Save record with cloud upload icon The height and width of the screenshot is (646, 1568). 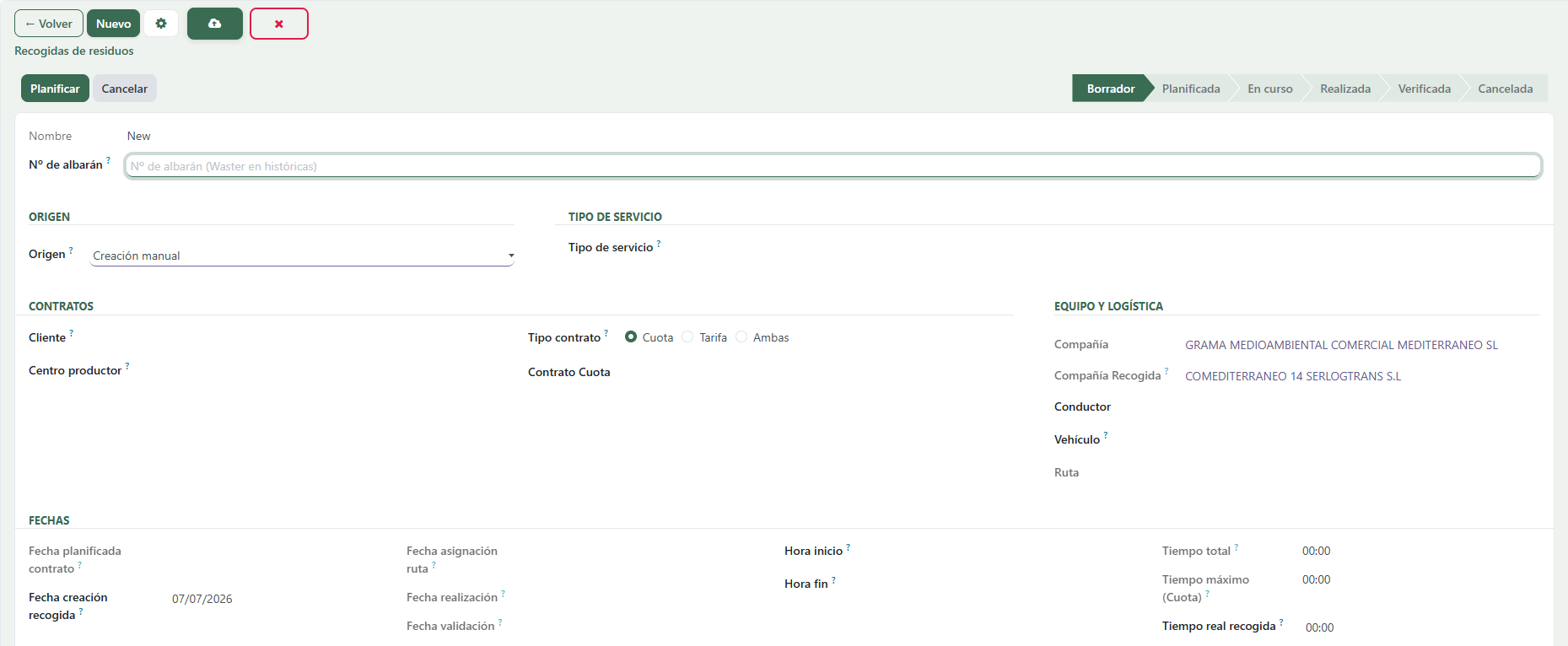(215, 24)
